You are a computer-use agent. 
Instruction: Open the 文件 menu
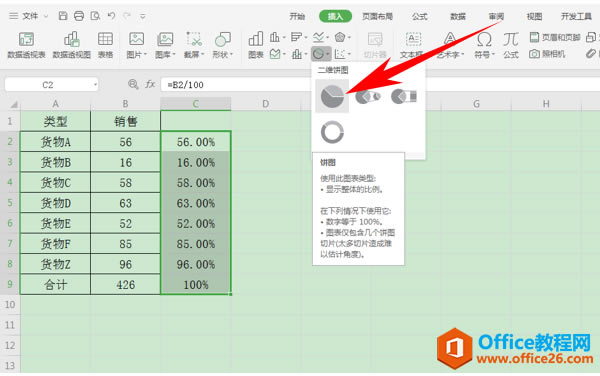(30, 16)
